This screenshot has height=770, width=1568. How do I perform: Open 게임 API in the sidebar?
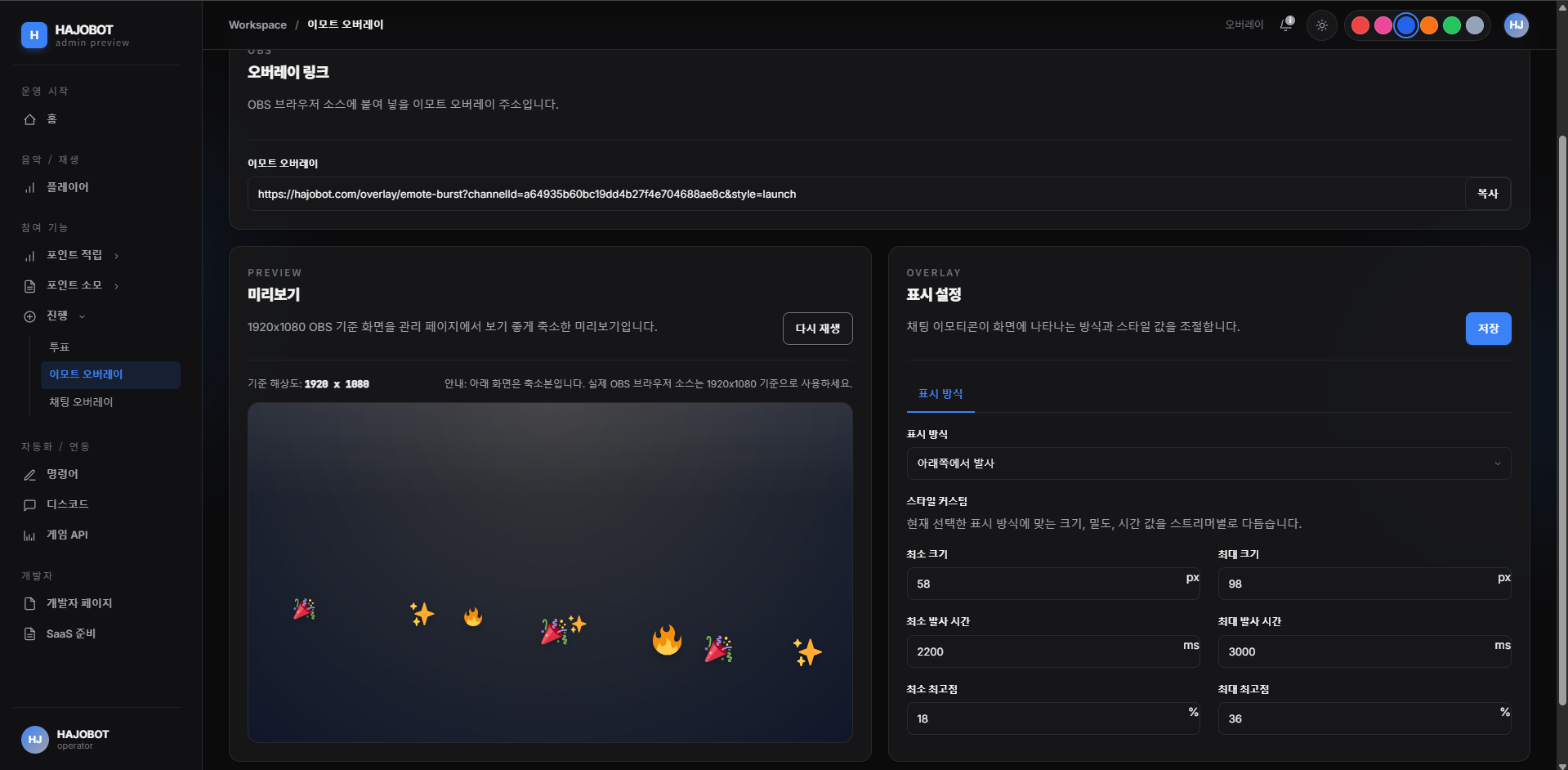coord(67,535)
